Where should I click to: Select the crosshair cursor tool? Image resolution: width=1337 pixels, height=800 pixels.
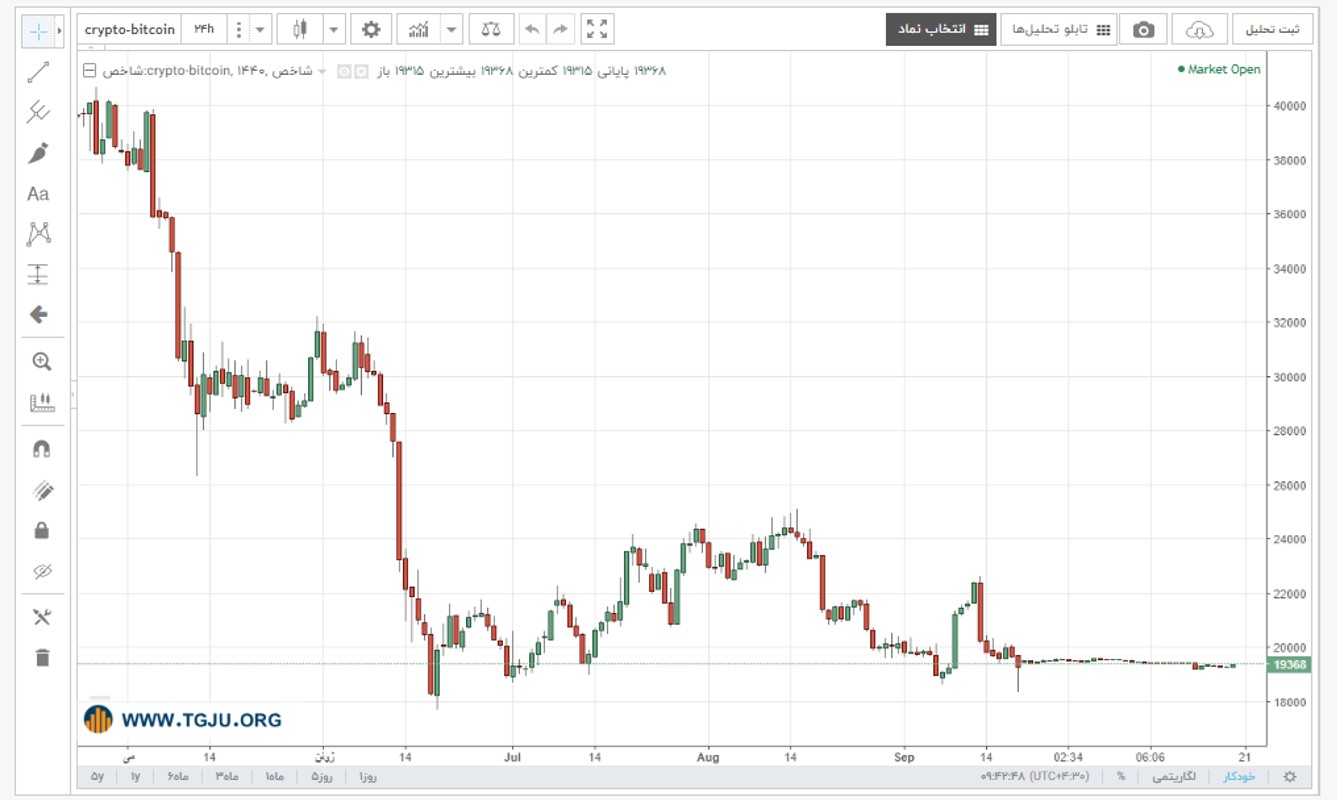pos(39,31)
